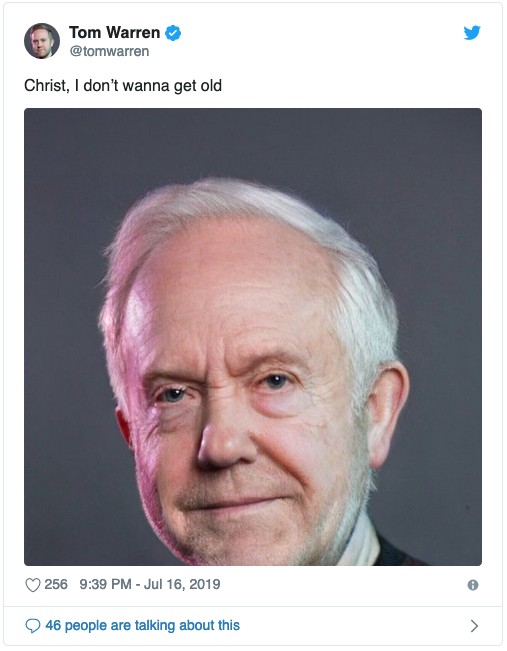This screenshot has height=651, width=507.
Task: Like the tweet with the heart icon
Action: point(33,585)
